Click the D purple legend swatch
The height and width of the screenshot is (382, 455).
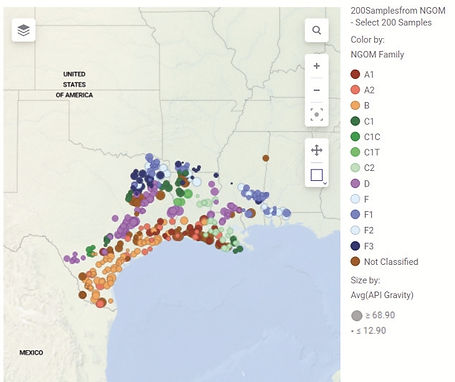click(x=356, y=183)
